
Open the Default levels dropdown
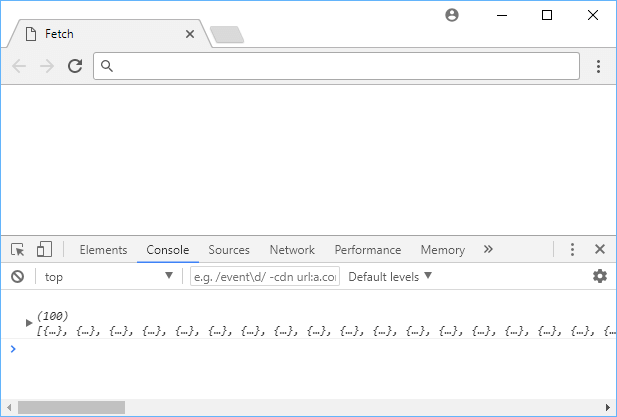pos(390,277)
